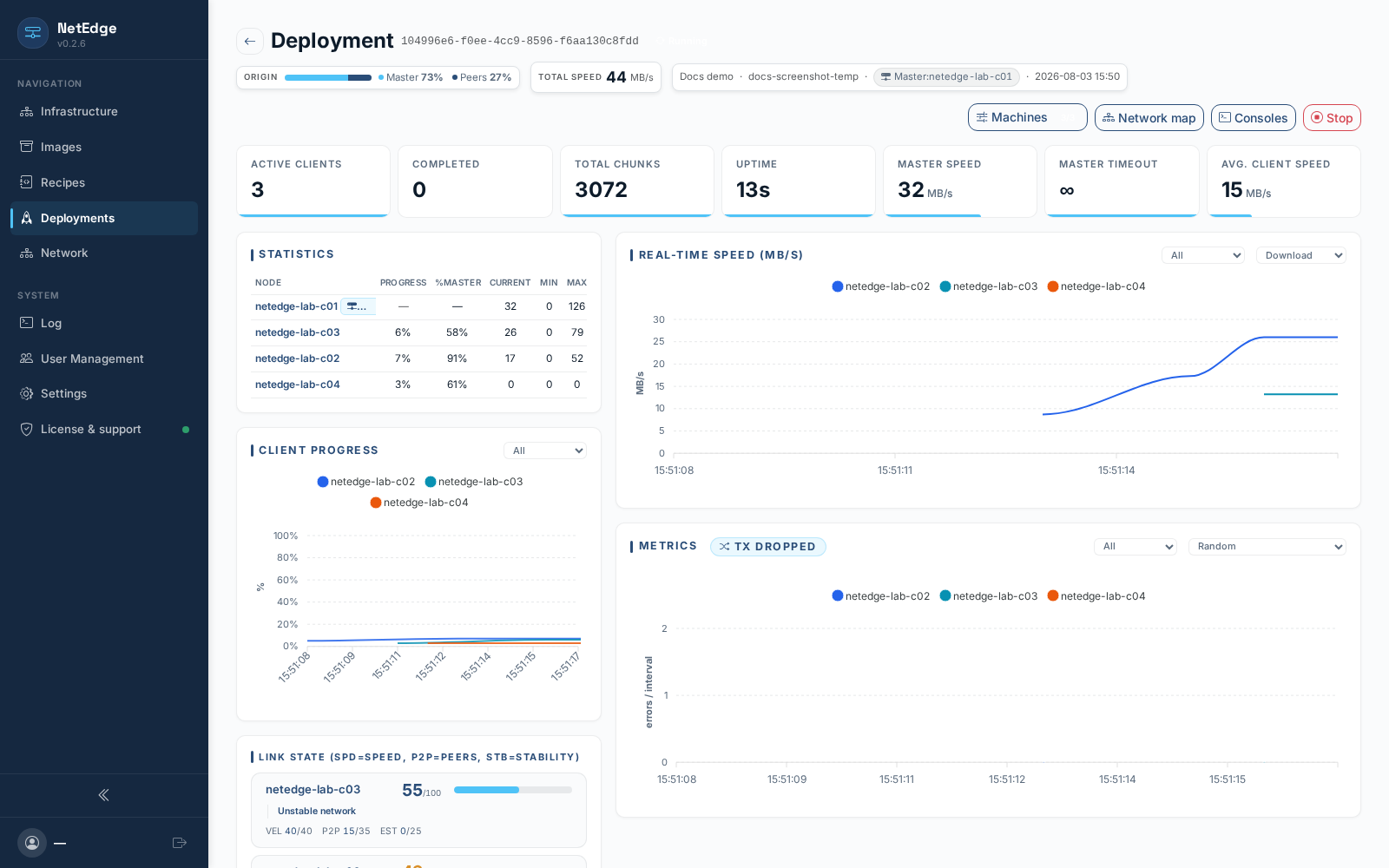Select netedge-lab-c02 in the Statistics table
Viewport: 1389px width, 868px height.
click(x=297, y=358)
